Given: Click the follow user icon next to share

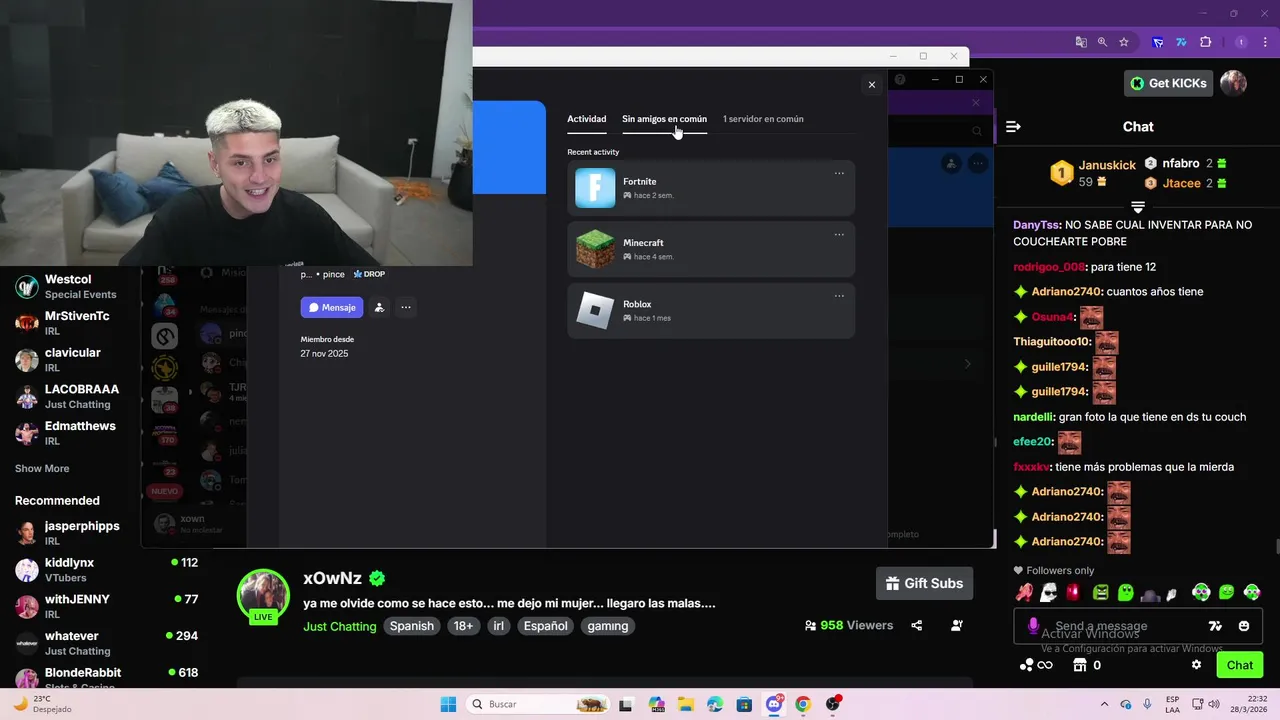Looking at the screenshot, I should coord(957,626).
